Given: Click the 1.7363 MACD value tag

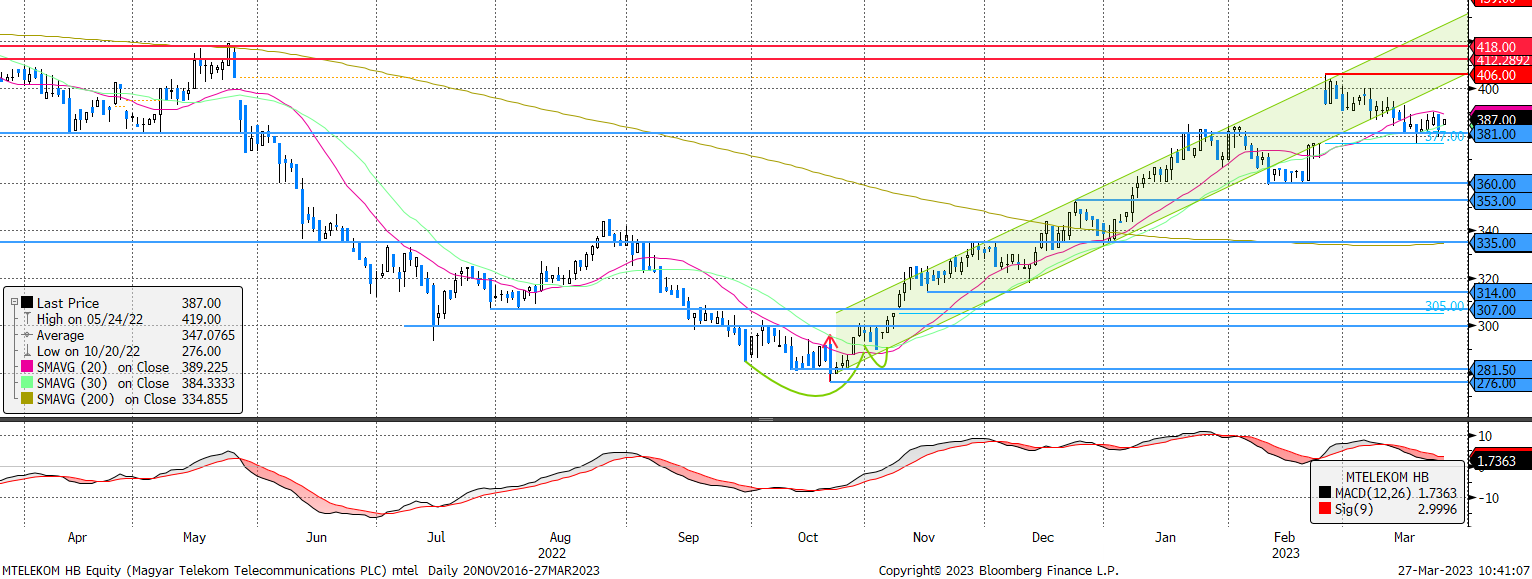Looking at the screenshot, I should point(1501,461).
